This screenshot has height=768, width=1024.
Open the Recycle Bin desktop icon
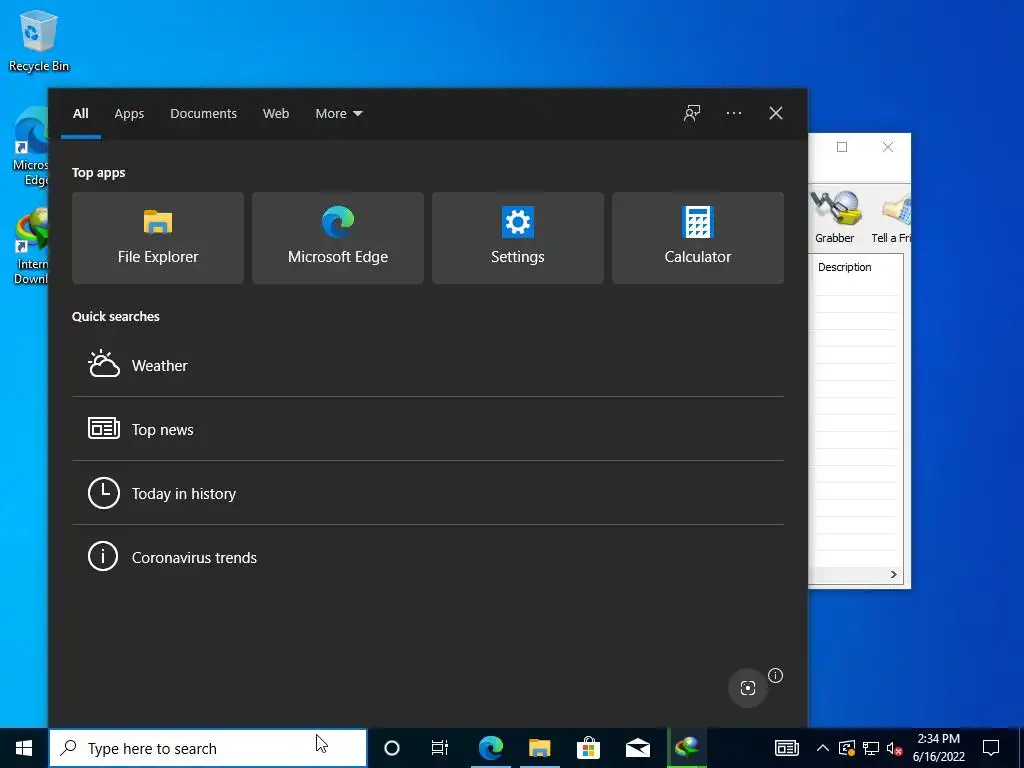(x=39, y=41)
